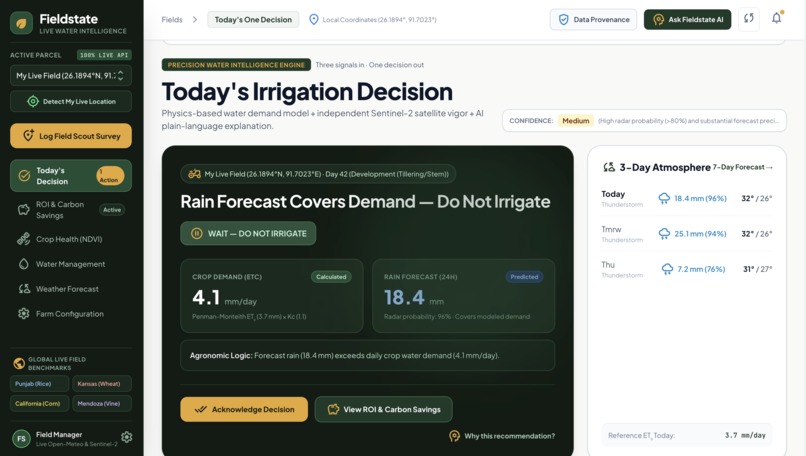The height and width of the screenshot is (456, 806).
Task: Select the California (Corn) benchmark
Action: [40, 403]
